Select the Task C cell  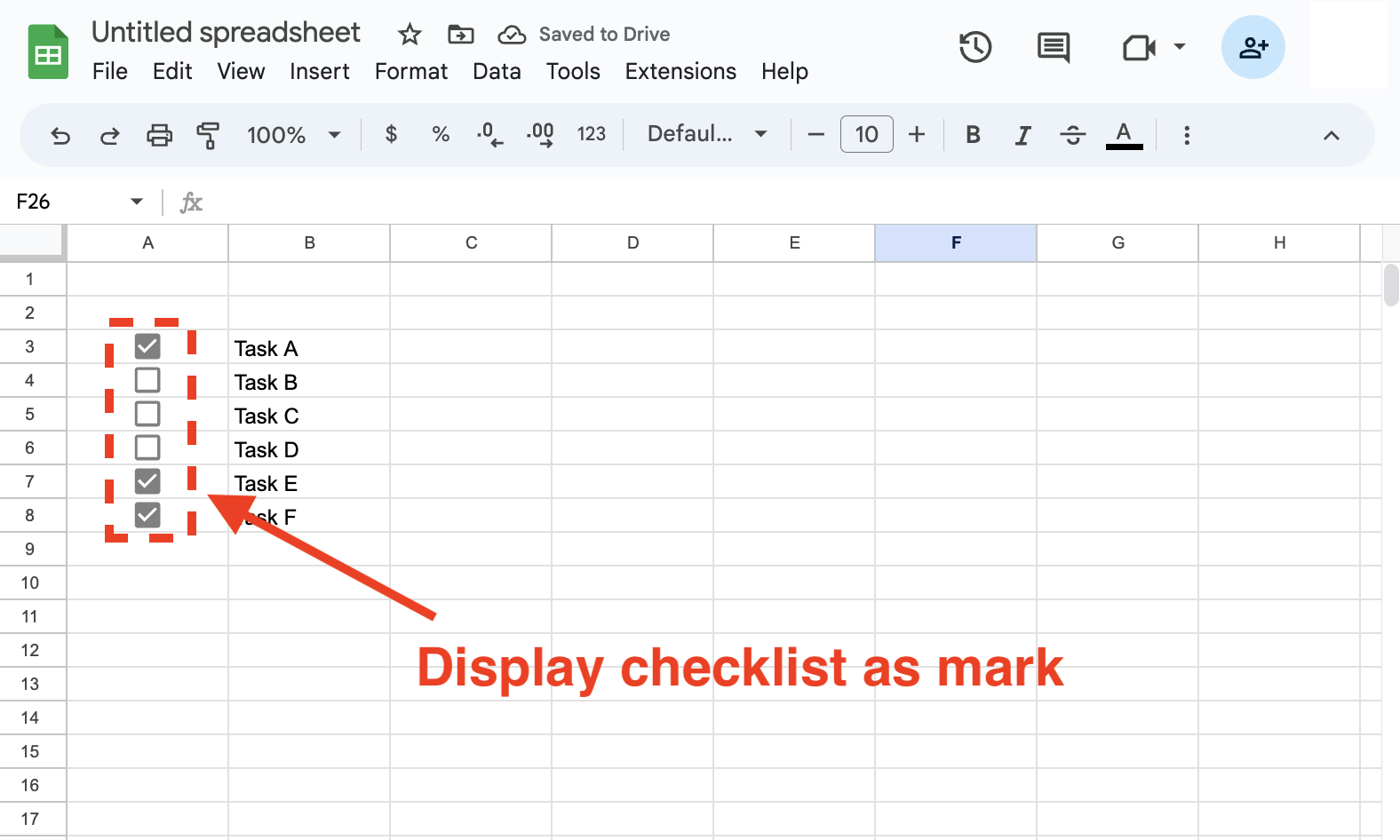[x=309, y=414]
